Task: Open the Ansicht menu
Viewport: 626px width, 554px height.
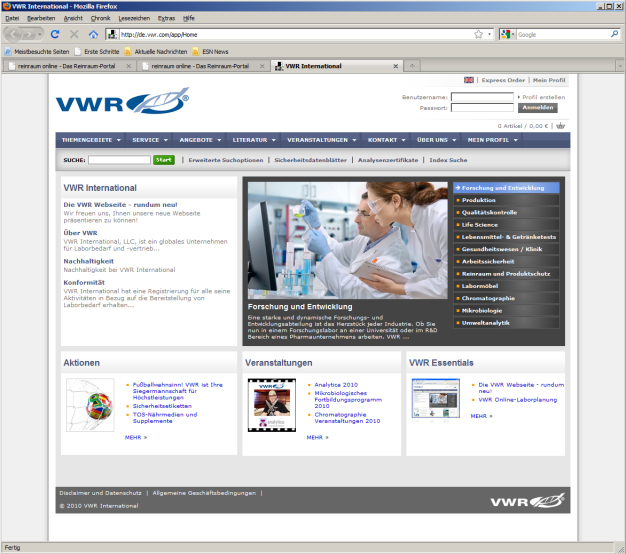Action: (x=73, y=18)
